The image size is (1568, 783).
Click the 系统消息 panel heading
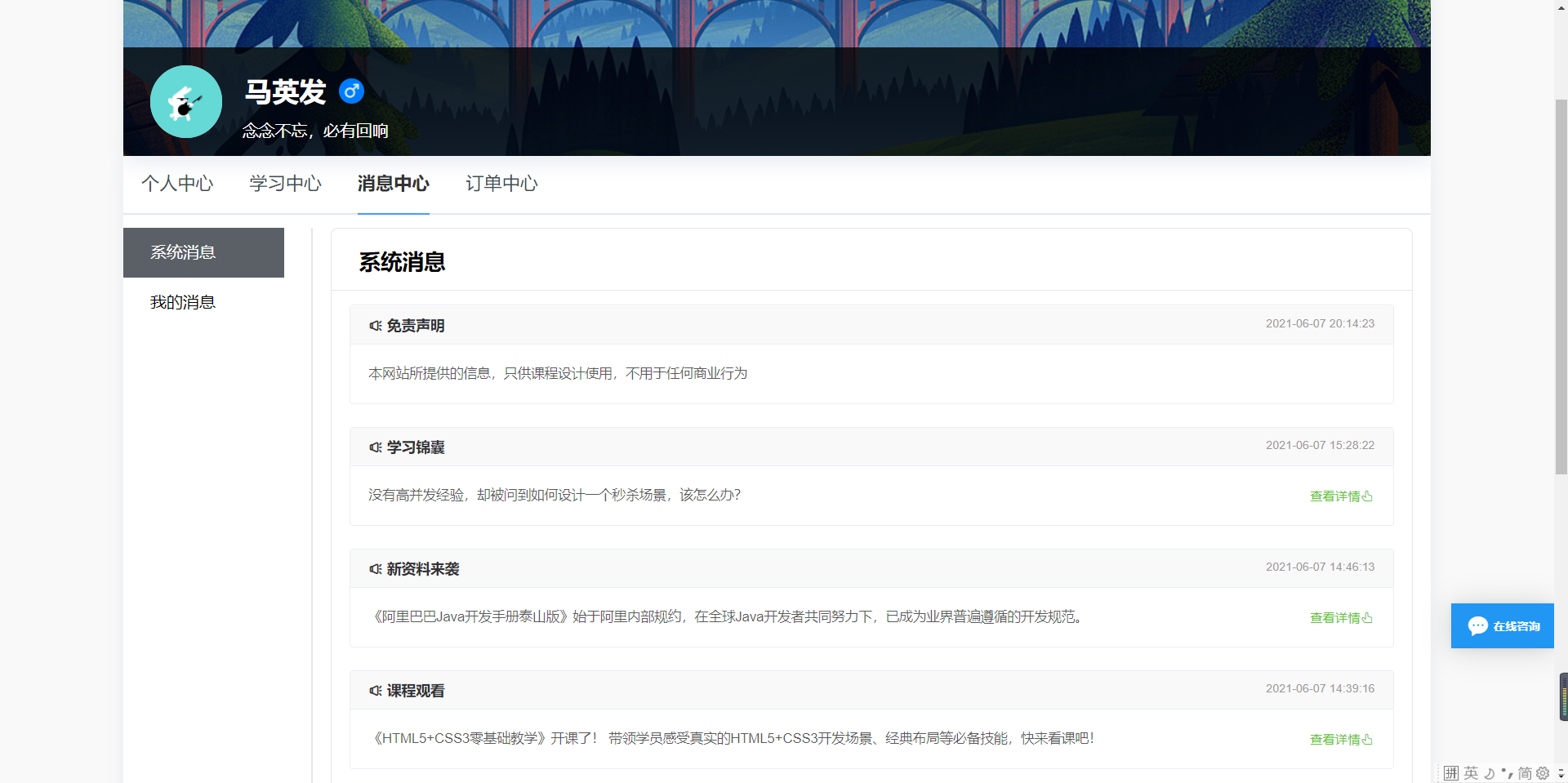click(402, 262)
